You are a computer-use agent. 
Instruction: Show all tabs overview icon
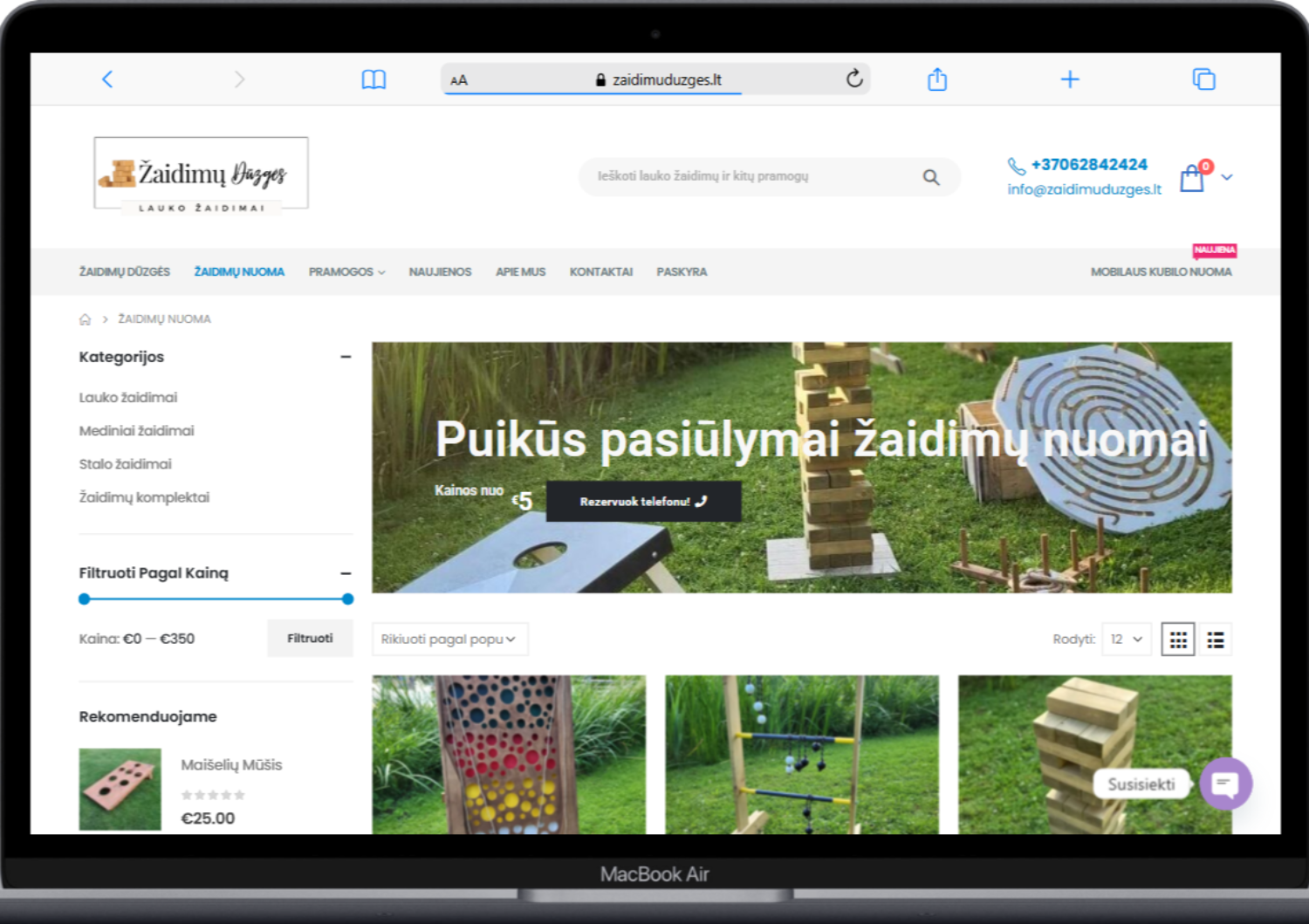[x=1203, y=79]
